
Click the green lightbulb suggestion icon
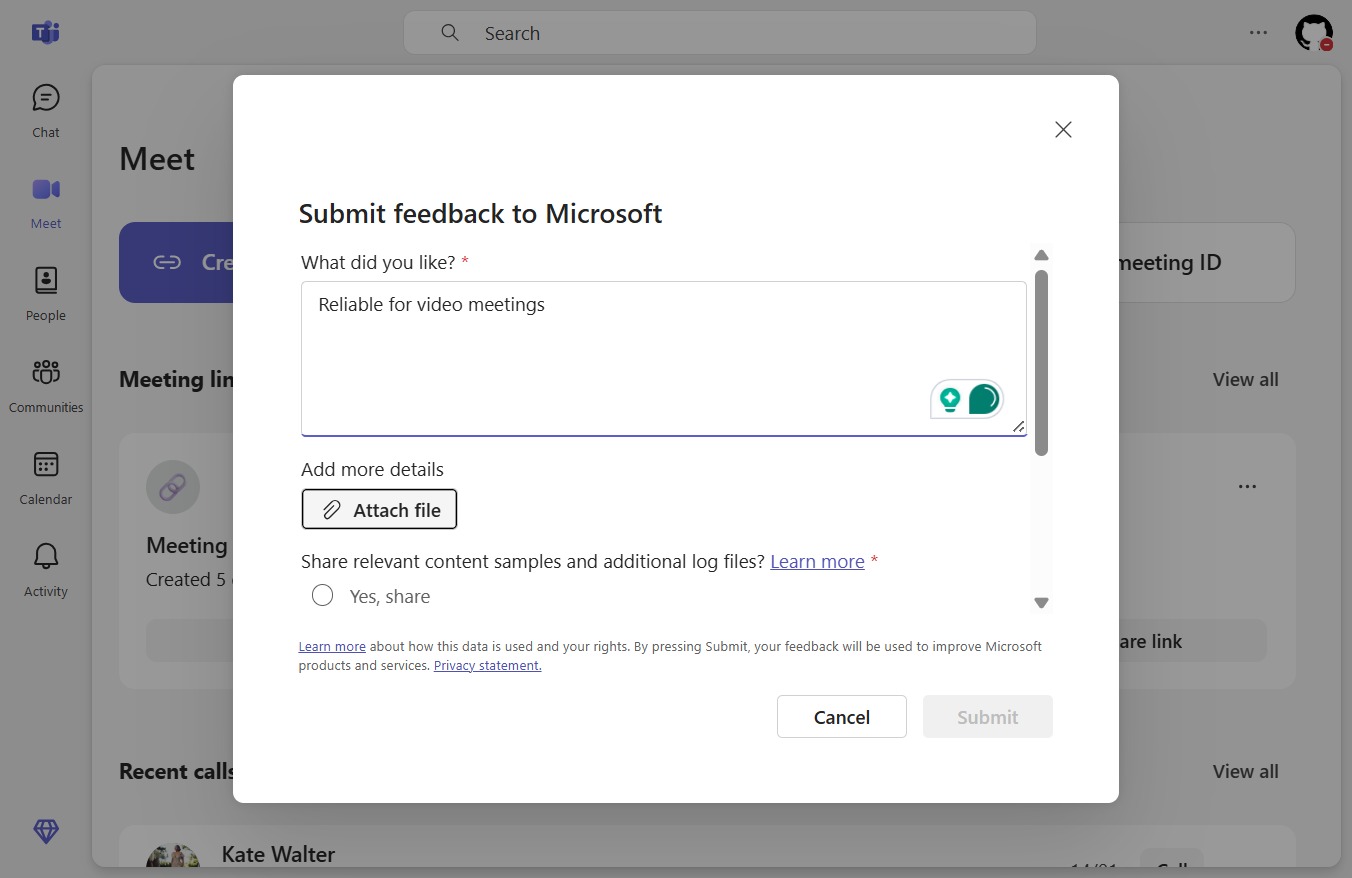(950, 400)
